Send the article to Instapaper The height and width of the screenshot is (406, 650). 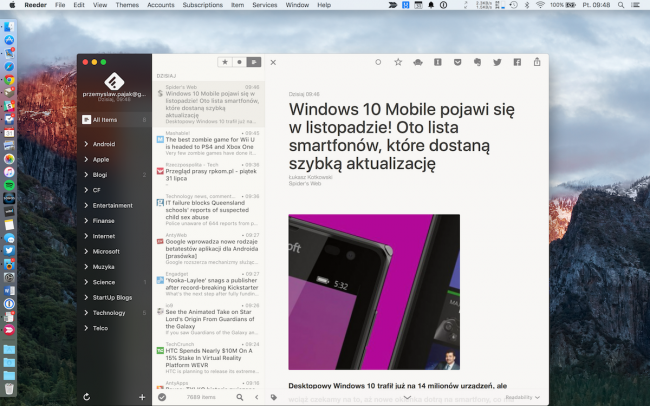438,62
